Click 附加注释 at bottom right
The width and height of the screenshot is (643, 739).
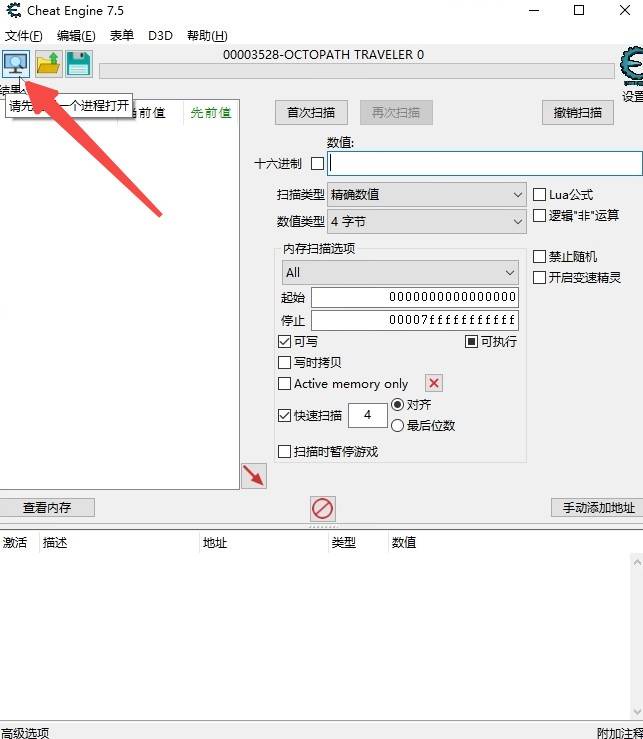[620, 733]
